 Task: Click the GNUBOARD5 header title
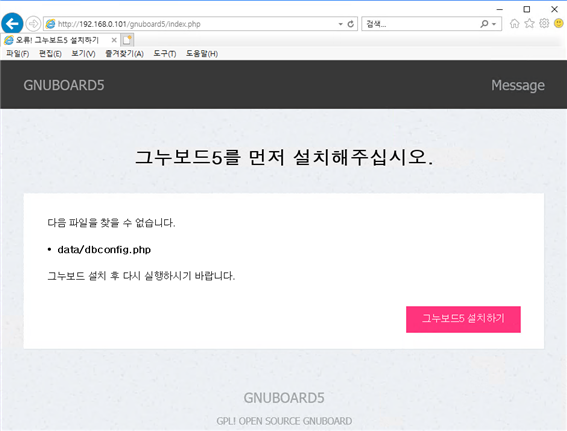pos(64,85)
